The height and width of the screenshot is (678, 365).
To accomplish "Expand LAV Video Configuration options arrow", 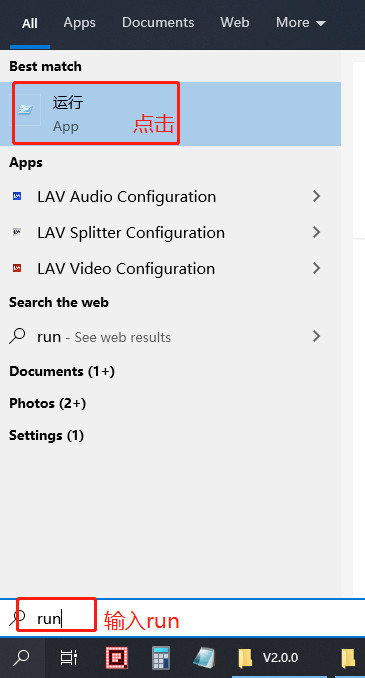I will click(317, 269).
